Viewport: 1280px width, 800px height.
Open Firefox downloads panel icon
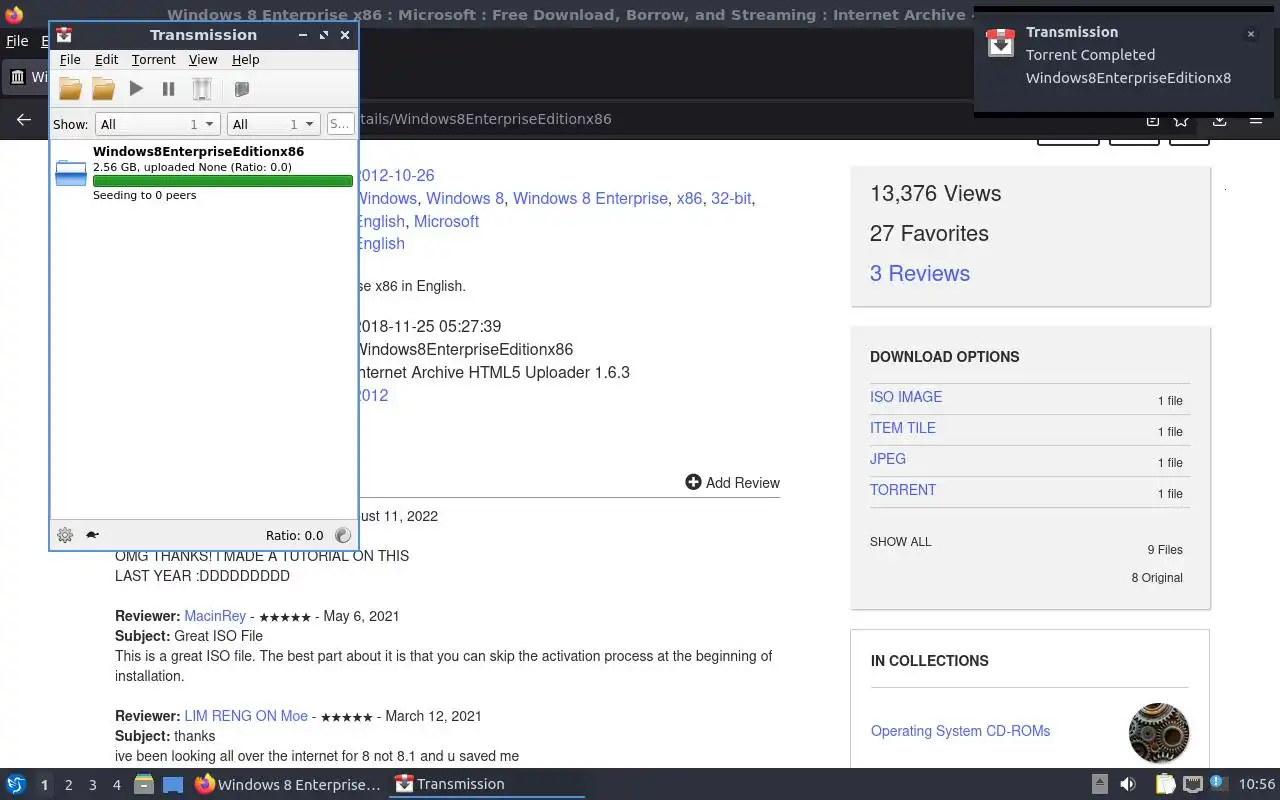point(1220,119)
